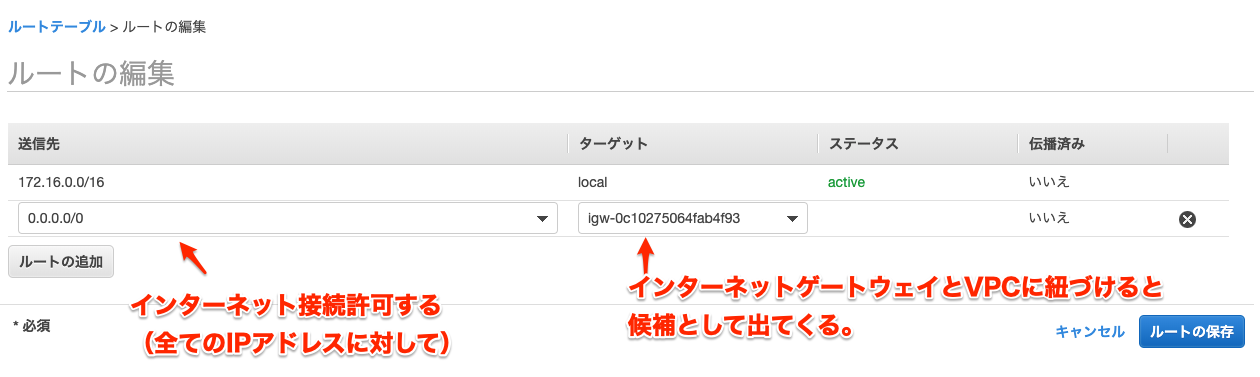Click the ターゲット column header
1260x377 pixels.
(x=613, y=144)
